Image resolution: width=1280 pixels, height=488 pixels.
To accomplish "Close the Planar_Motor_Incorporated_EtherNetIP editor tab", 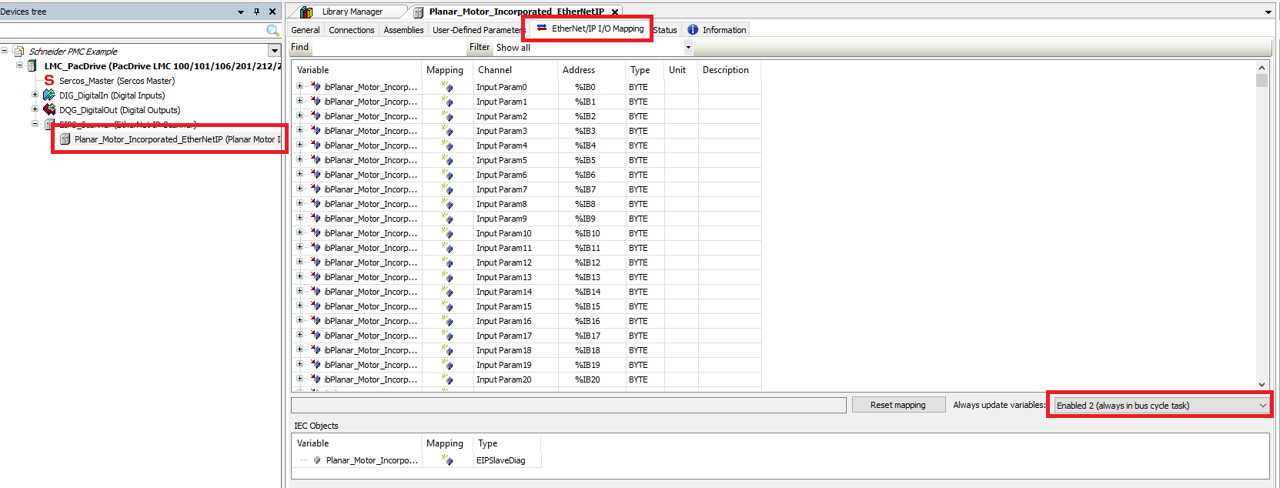I will [x=615, y=12].
